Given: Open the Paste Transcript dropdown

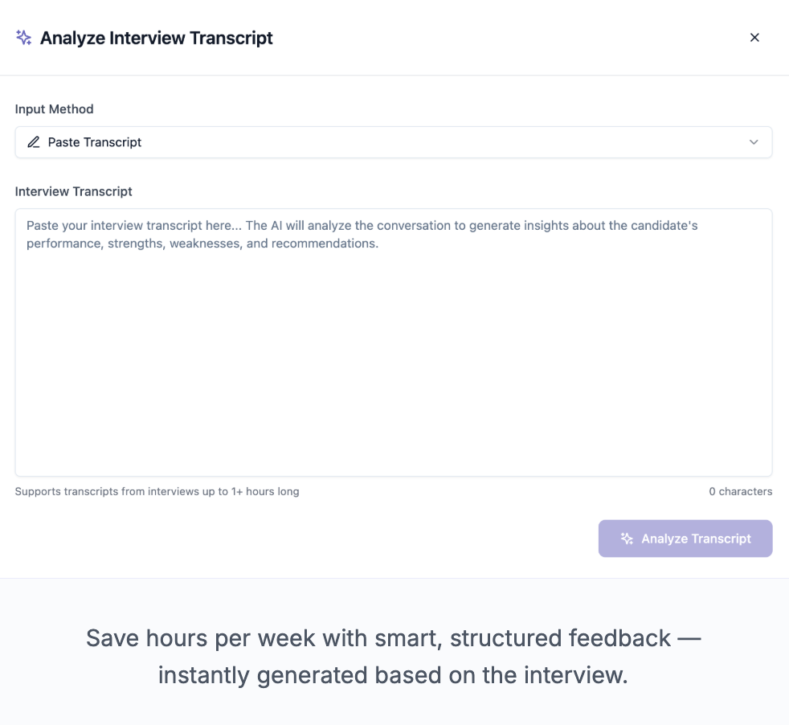Looking at the screenshot, I should click(x=393, y=142).
